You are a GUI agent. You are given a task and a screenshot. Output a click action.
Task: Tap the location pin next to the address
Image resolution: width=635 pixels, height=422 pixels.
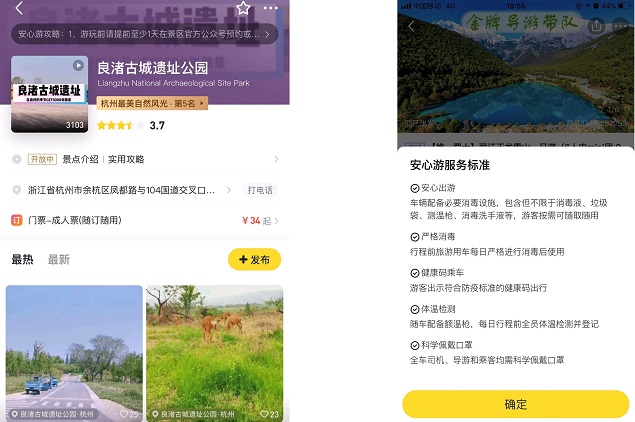17,190
